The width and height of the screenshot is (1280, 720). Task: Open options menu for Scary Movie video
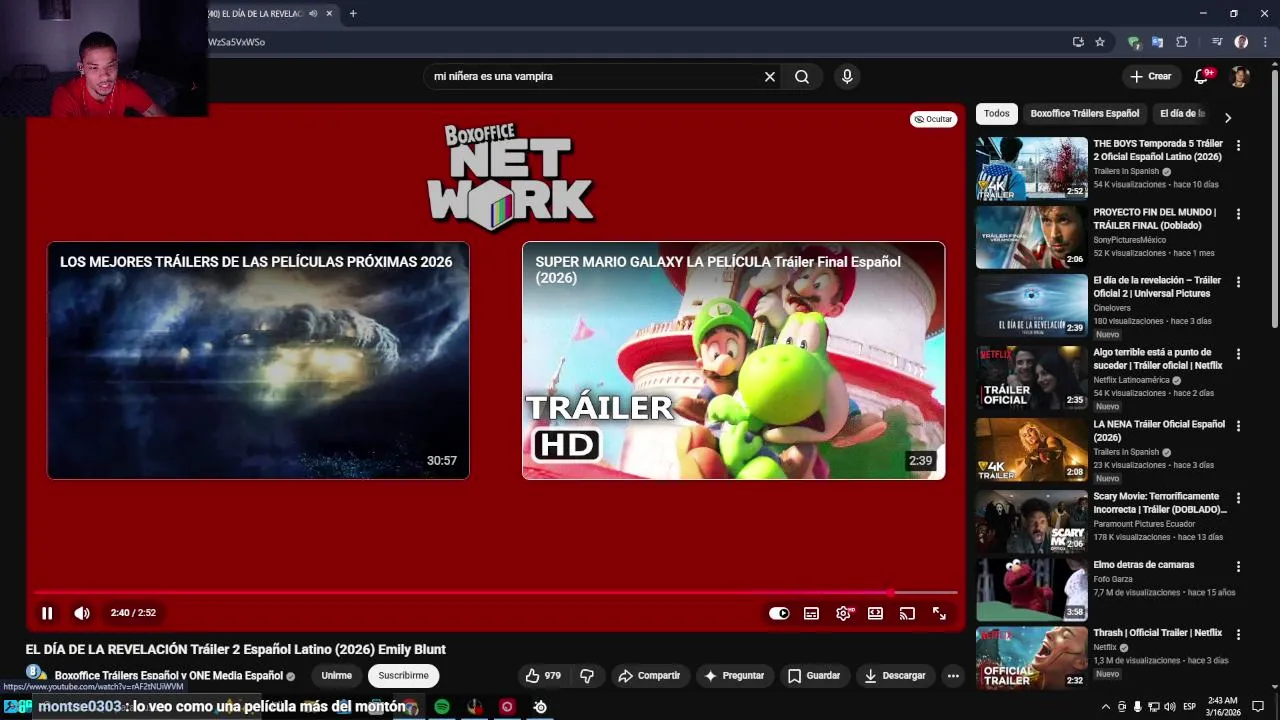pyautogui.click(x=1238, y=498)
